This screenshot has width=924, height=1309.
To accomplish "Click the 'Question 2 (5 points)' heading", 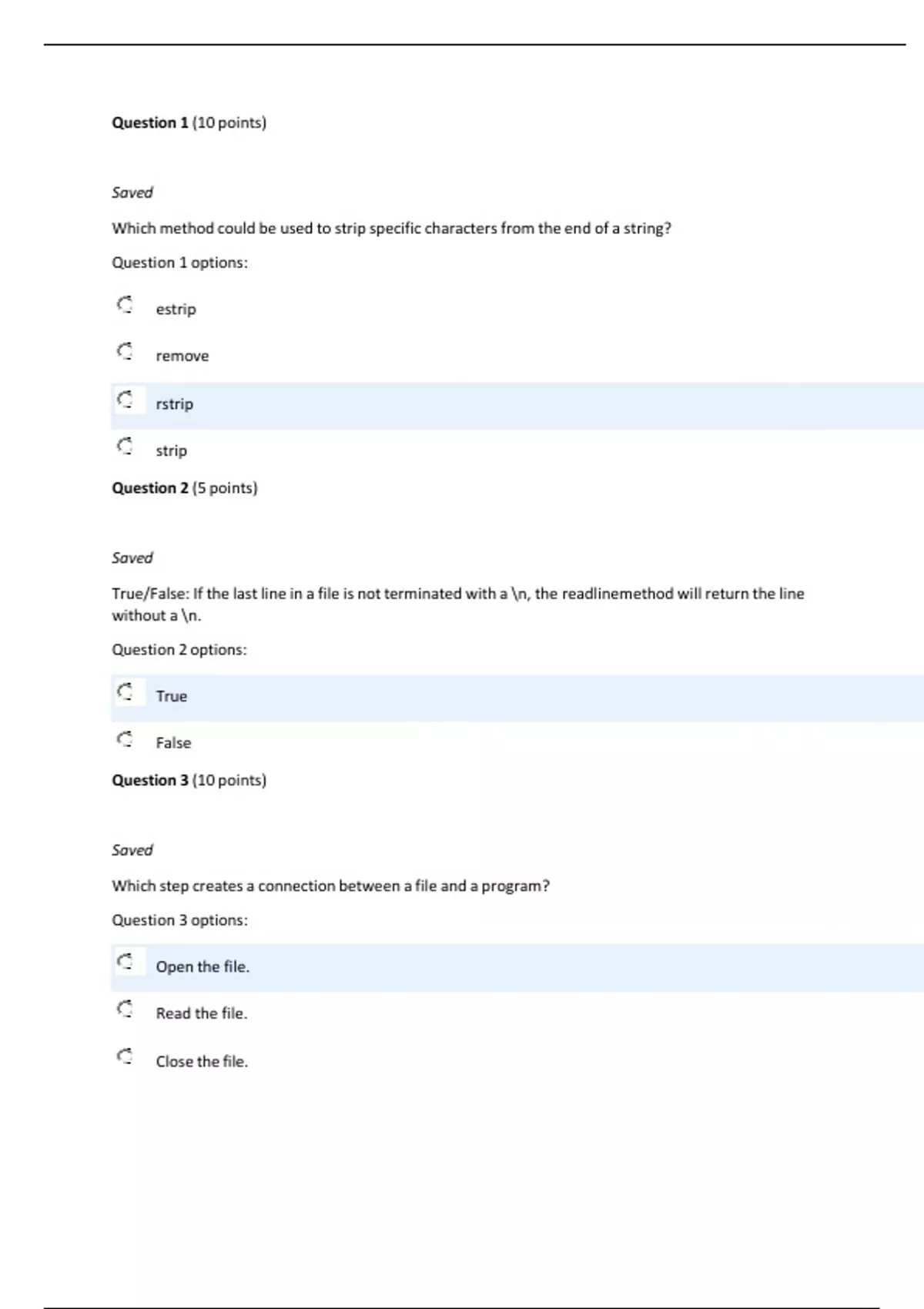I will click(184, 488).
